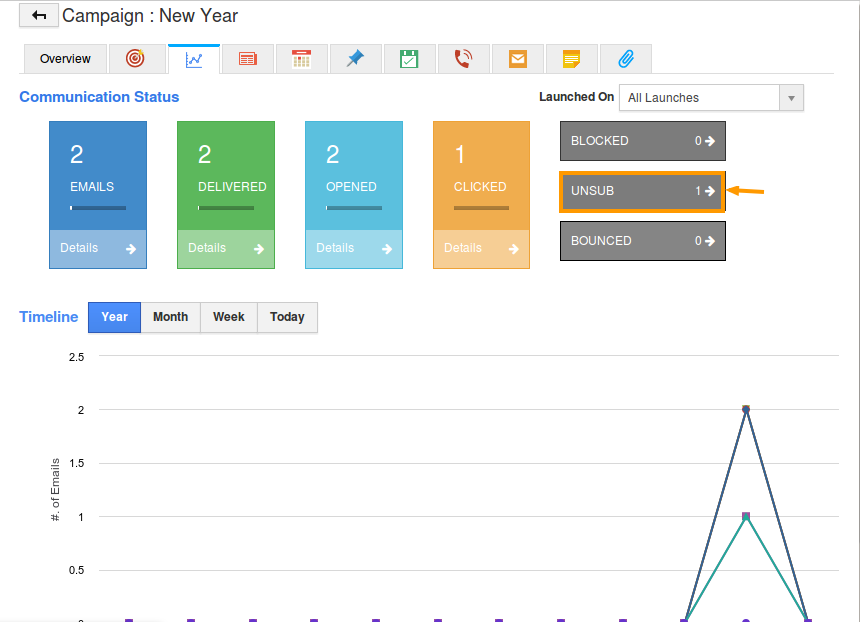Open the red phone calls tab
Screen dimensions: 860x622
pos(463,59)
